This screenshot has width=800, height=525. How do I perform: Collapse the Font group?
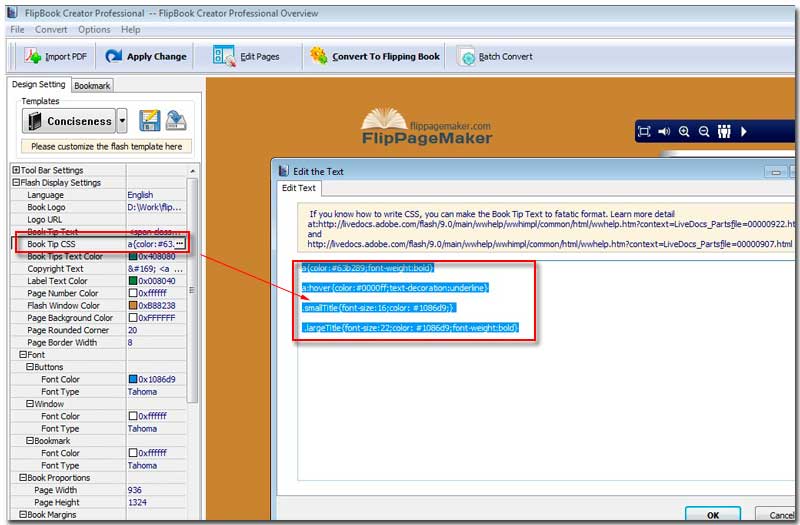(x=23, y=355)
